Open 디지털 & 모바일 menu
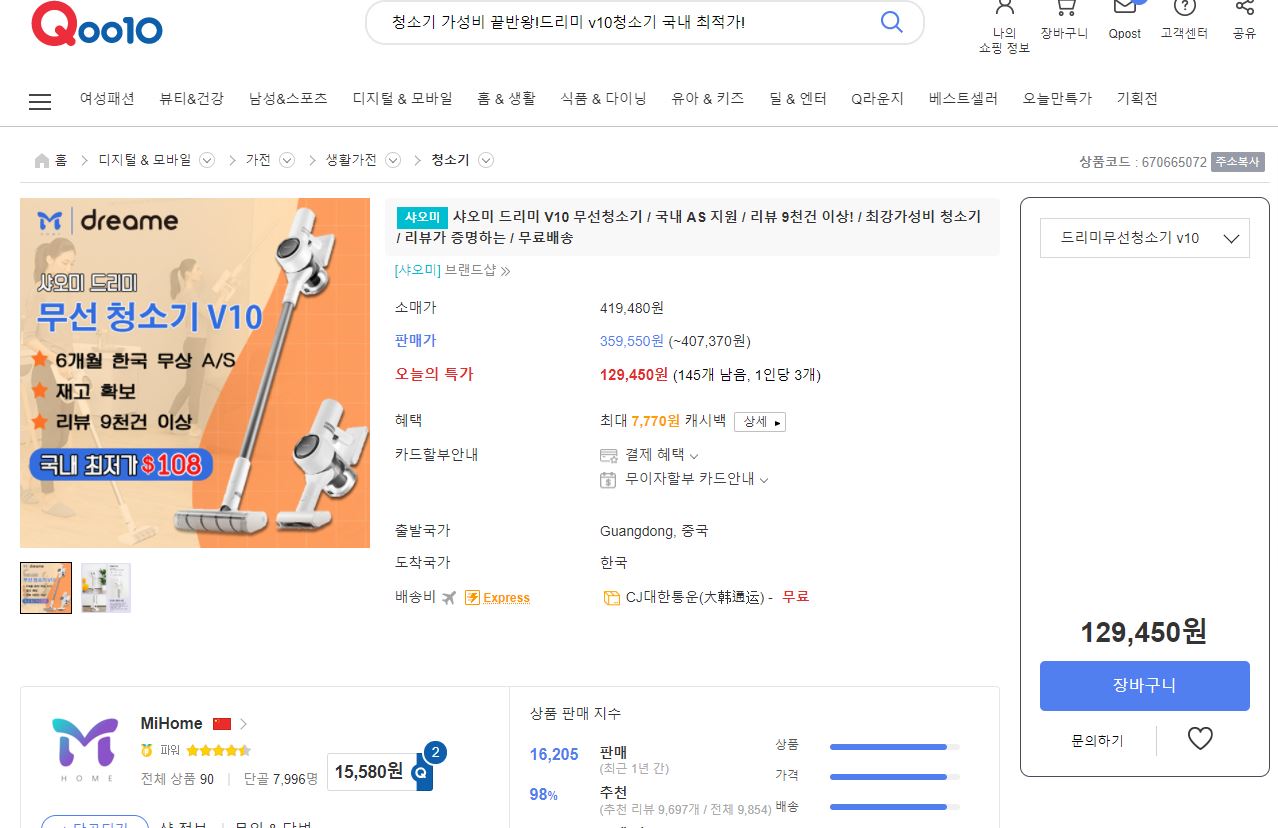Viewport: 1278px width, 828px height. 402,99
